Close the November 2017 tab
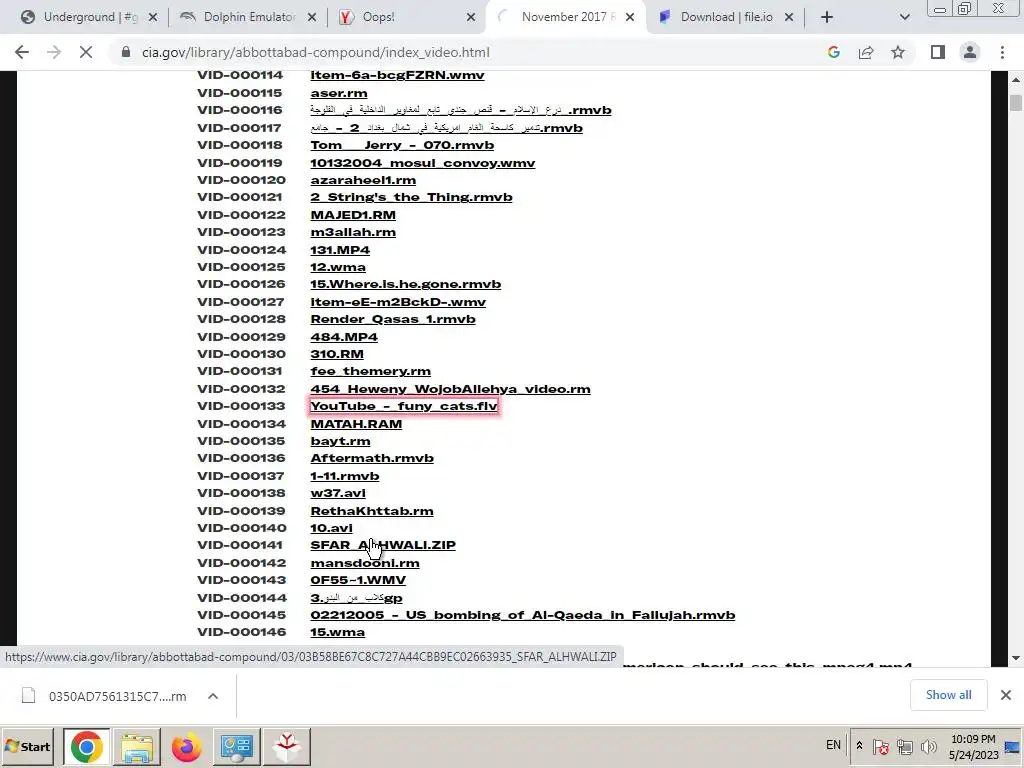 click(630, 17)
